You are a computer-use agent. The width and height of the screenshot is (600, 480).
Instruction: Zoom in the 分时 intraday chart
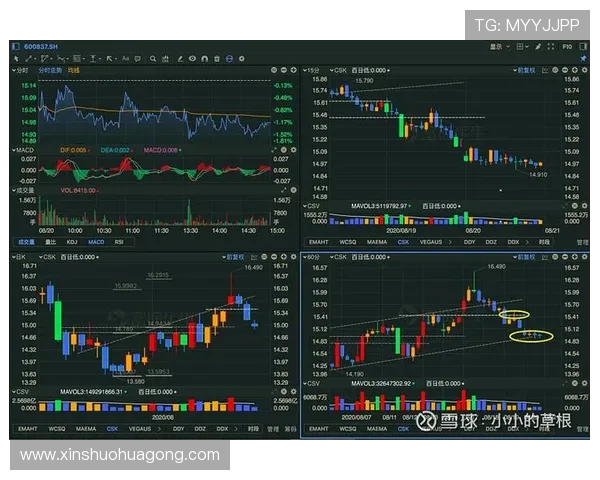tap(293, 70)
